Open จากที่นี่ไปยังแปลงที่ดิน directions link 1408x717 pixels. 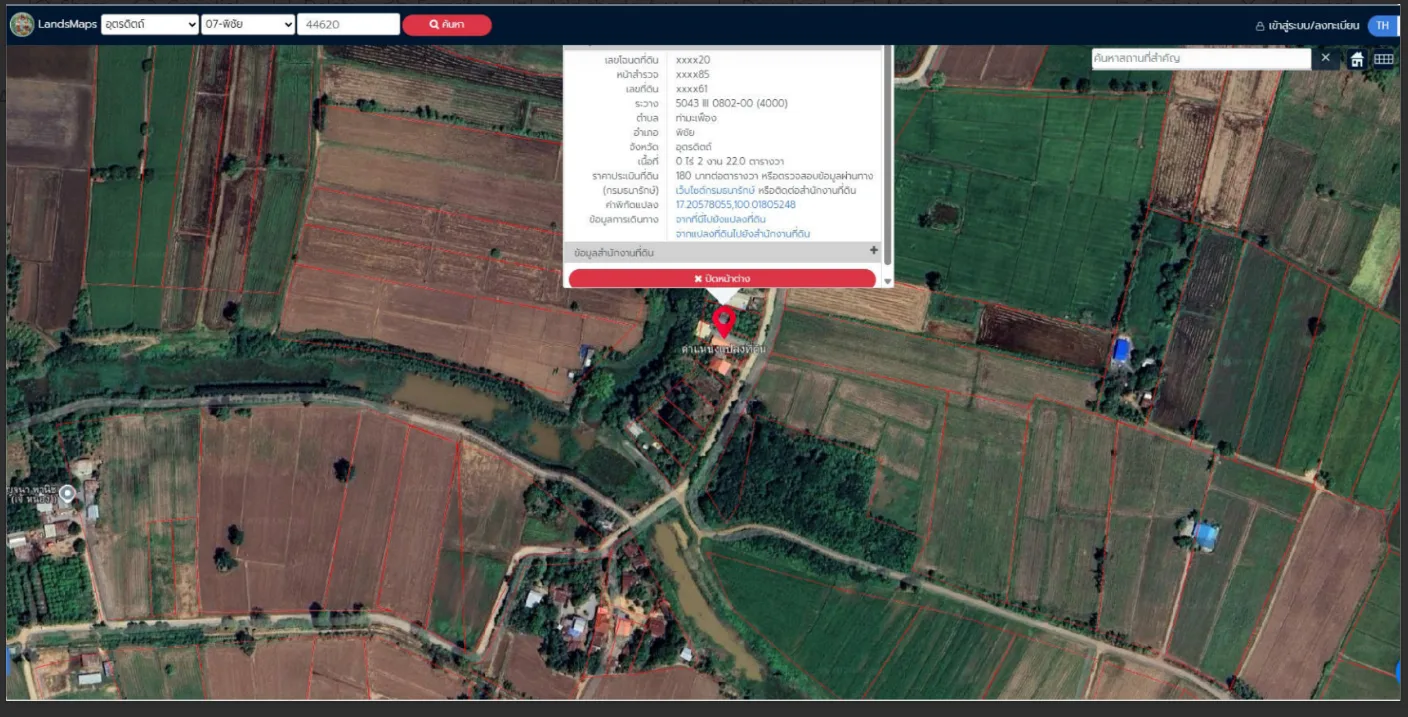[720, 219]
